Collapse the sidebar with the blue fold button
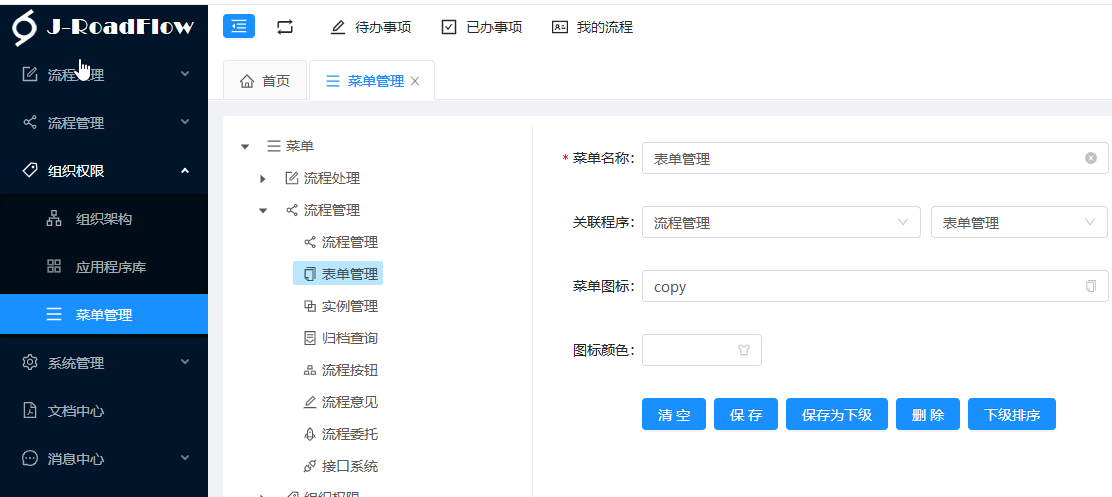Viewport: 1112px width, 497px height. [x=239, y=26]
